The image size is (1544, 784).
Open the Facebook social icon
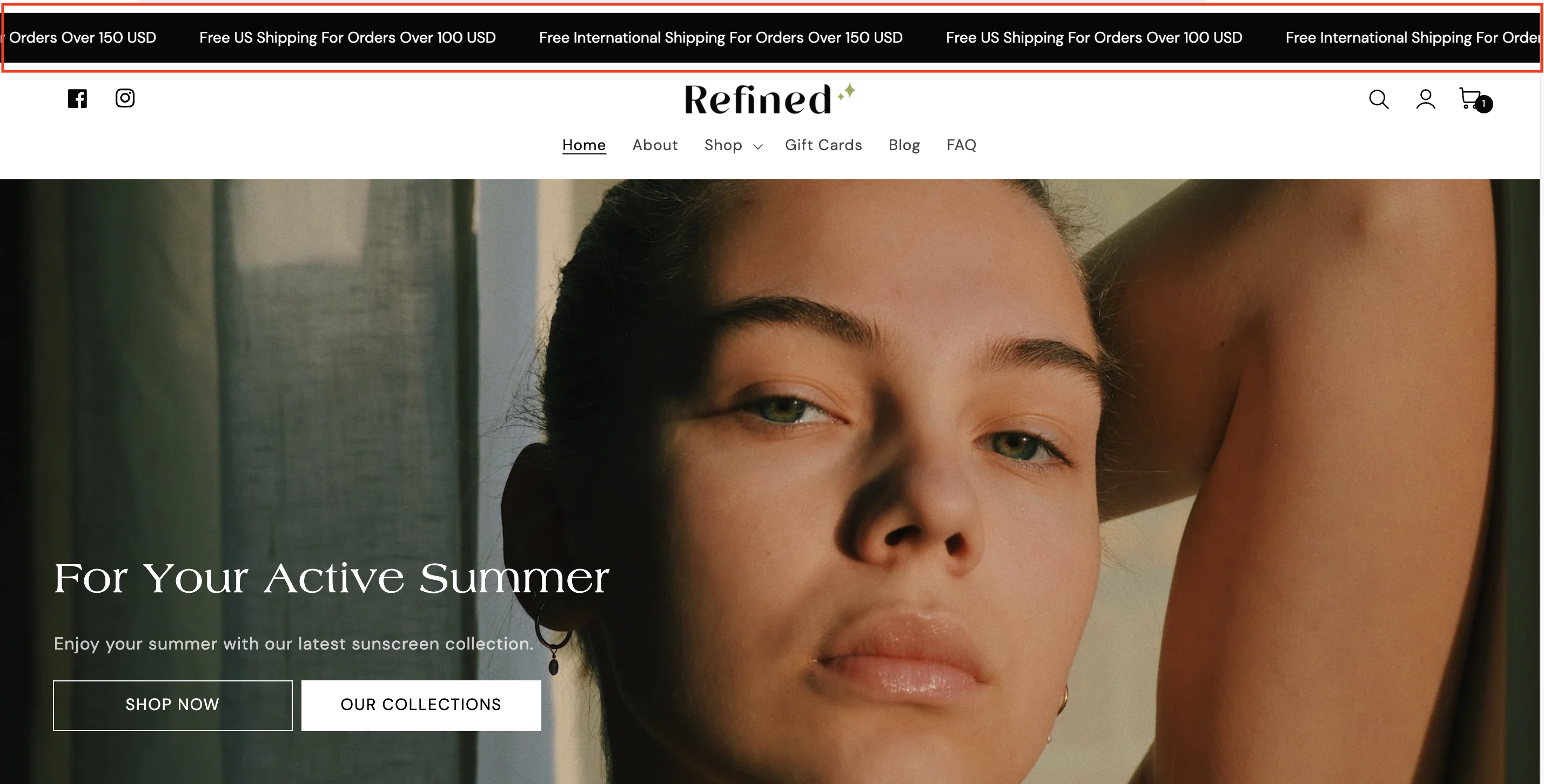[77, 98]
